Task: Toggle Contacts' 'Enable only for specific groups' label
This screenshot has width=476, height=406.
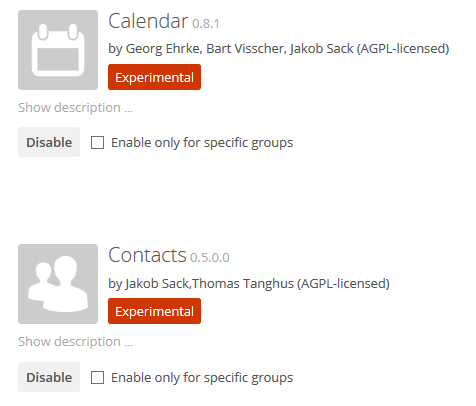Action: [x=202, y=378]
